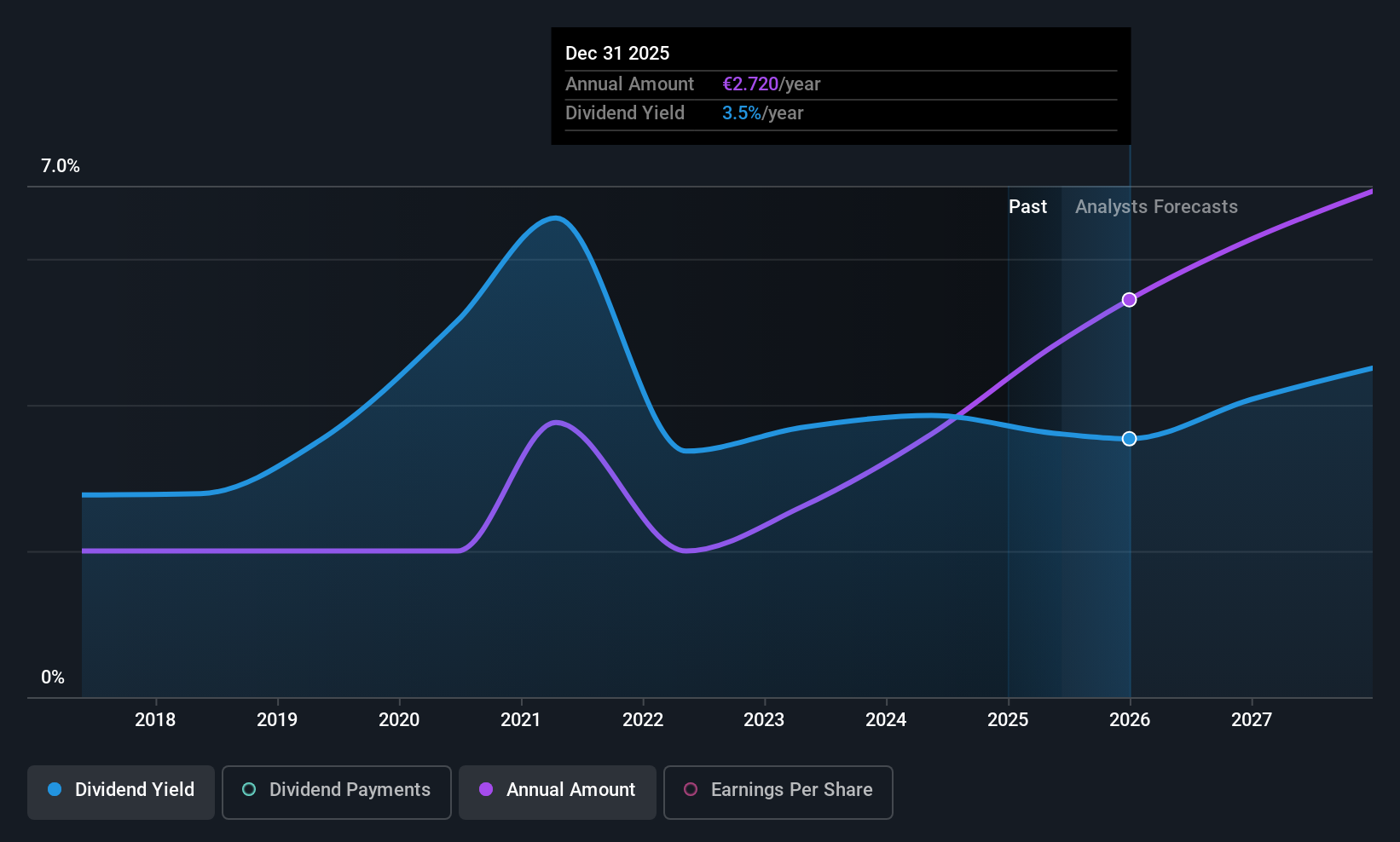Click the 2019 x-axis label
Image resolution: width=1400 pixels, height=842 pixels.
click(x=277, y=720)
